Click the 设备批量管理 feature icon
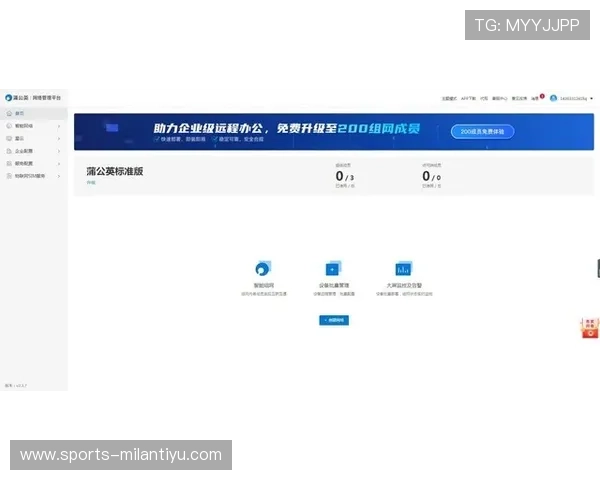The image size is (600, 480). (333, 268)
